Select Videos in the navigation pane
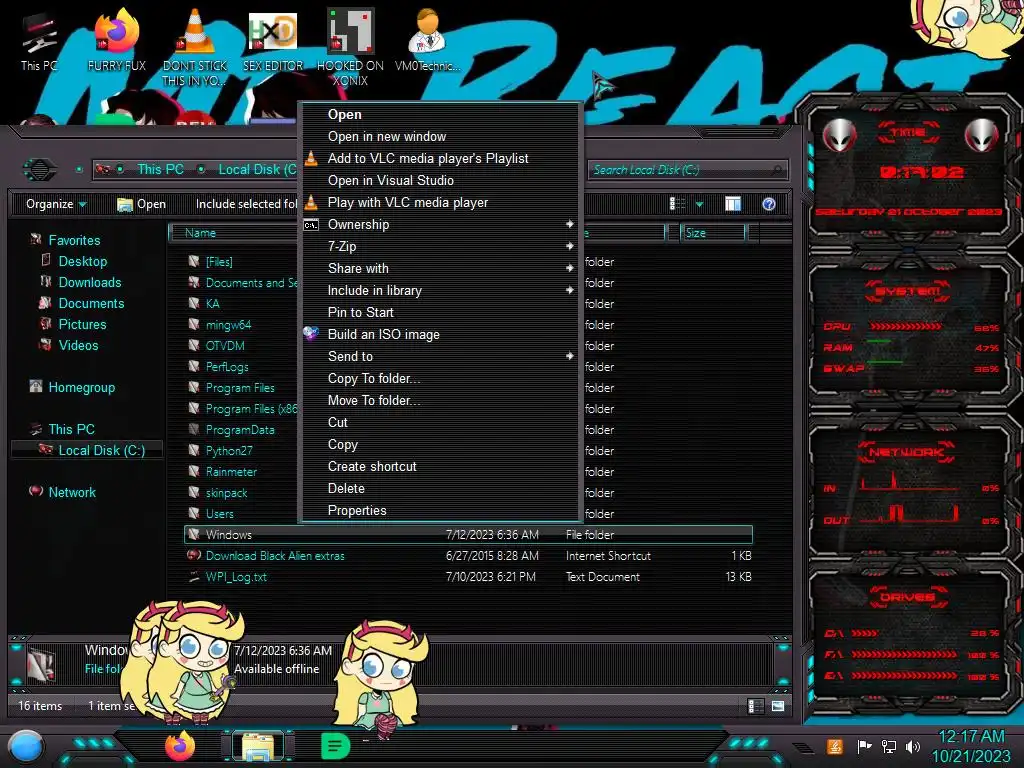This screenshot has height=768, width=1024. pyautogui.click(x=78, y=345)
